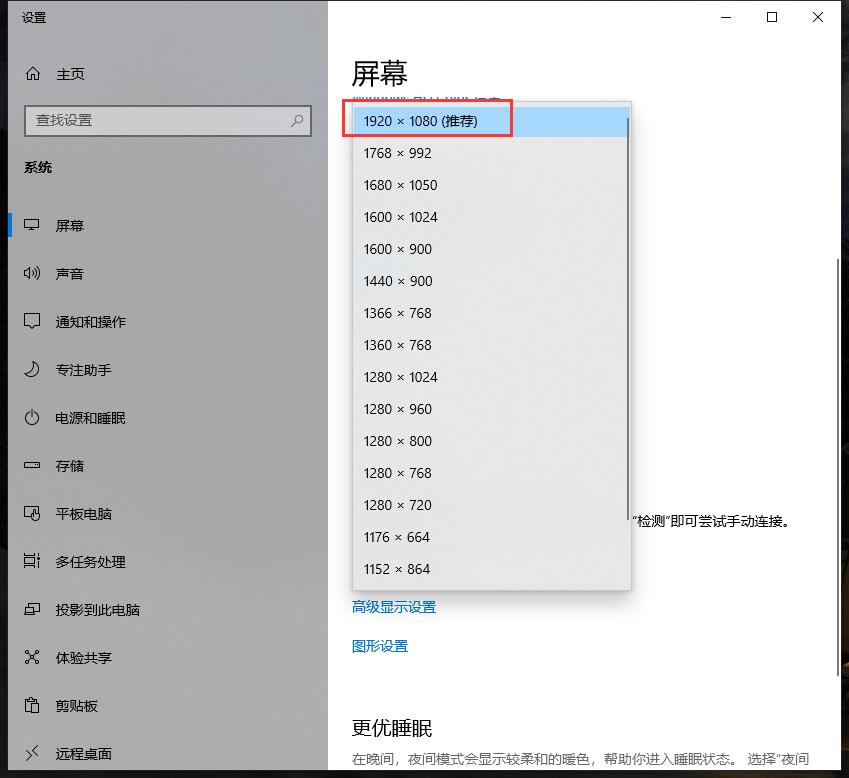Click the 电源和睡眠 power icon

30,417
